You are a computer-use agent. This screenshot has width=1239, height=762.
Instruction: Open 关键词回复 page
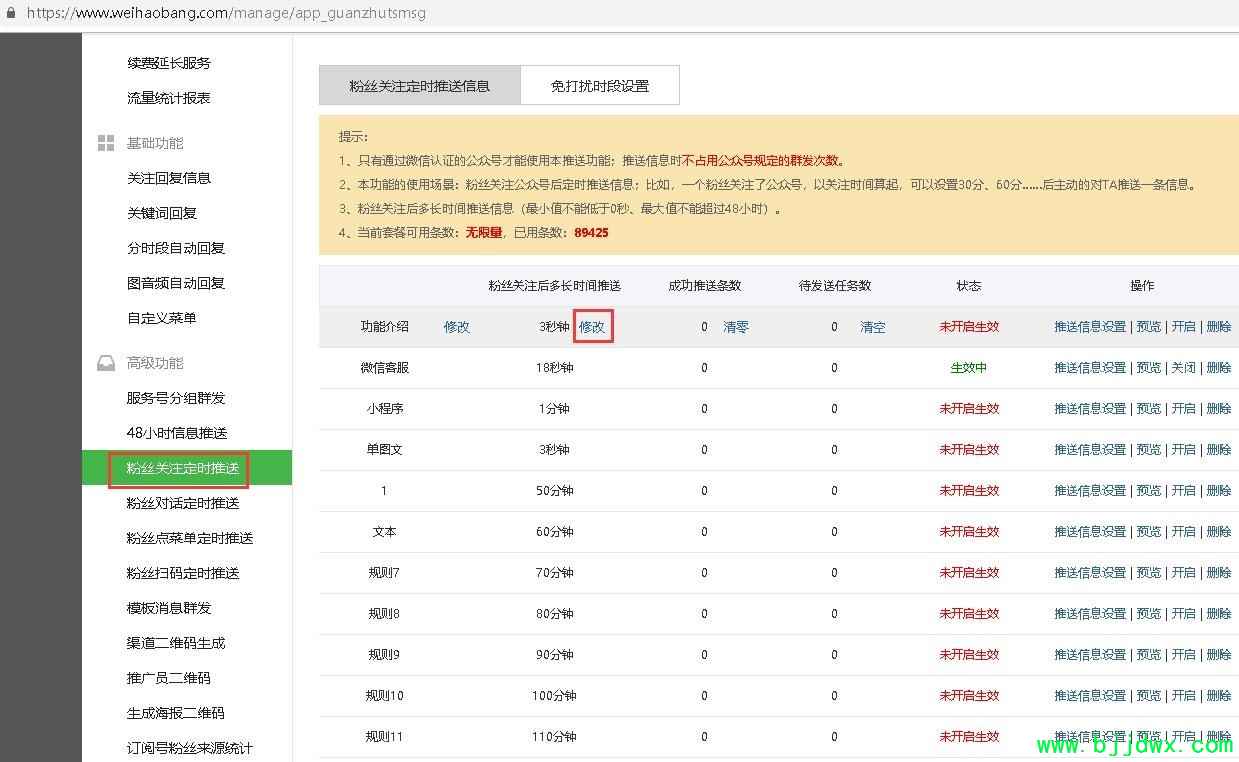click(162, 213)
